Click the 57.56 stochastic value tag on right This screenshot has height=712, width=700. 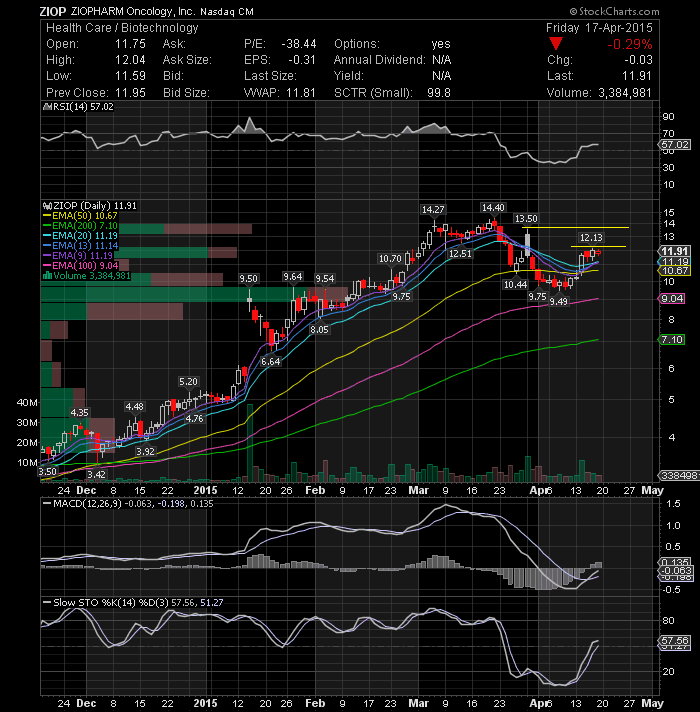coord(675,640)
